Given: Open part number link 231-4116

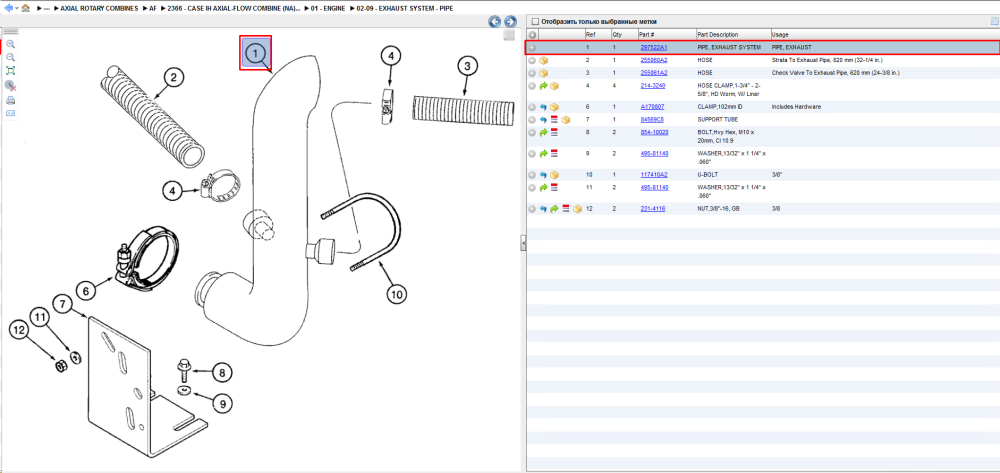Looking at the screenshot, I should tap(652, 208).
